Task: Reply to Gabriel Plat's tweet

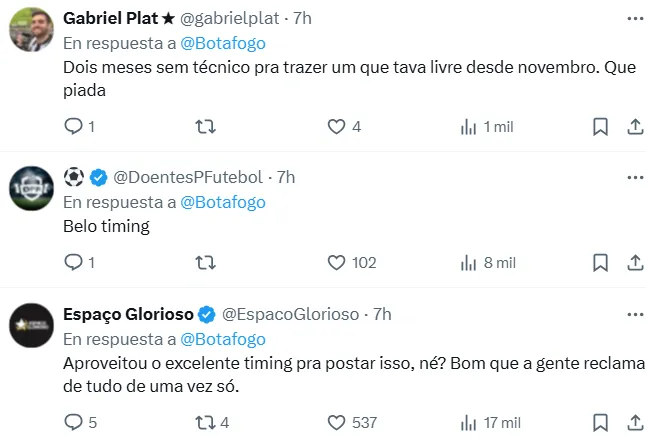Action: point(73,127)
